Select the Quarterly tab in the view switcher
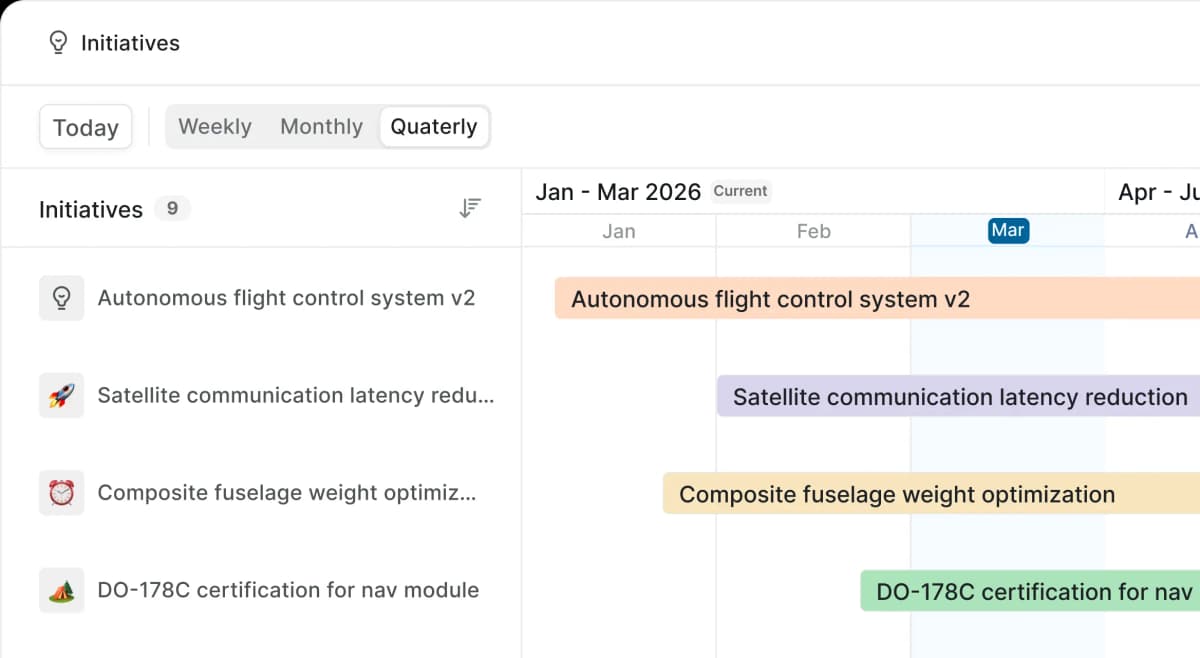1200x658 pixels. (434, 126)
